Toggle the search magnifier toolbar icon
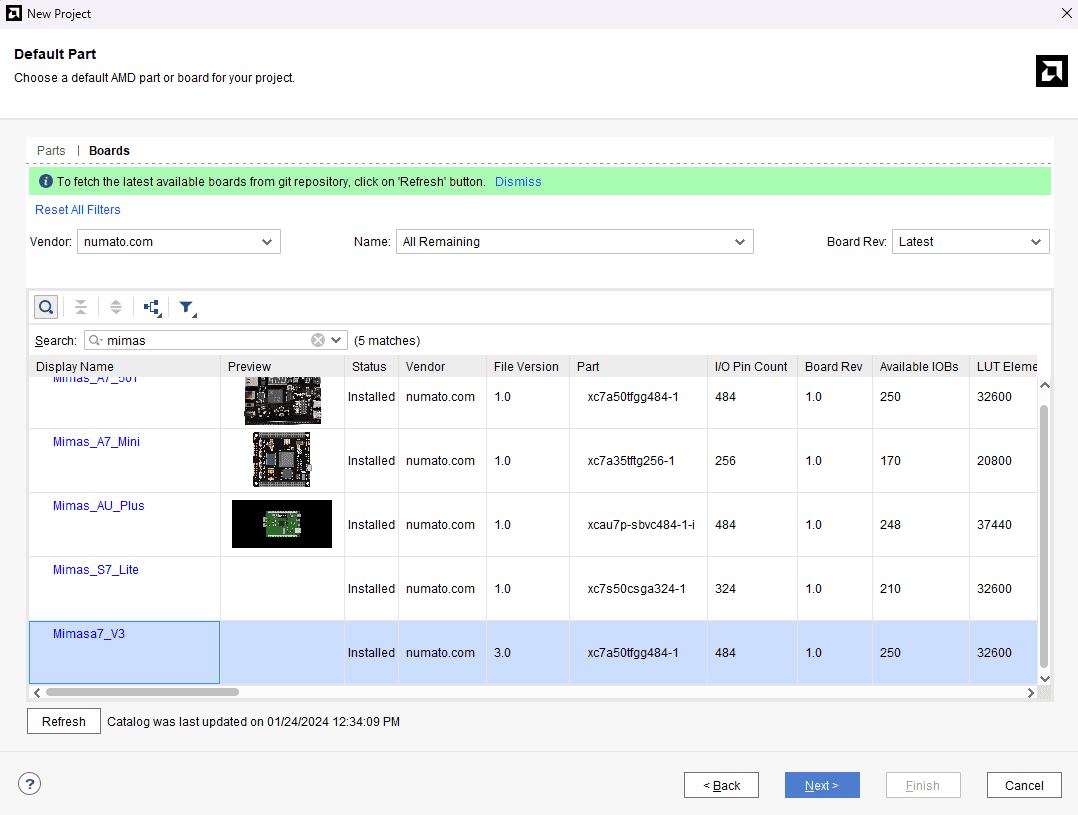The height and width of the screenshot is (815, 1078). coord(46,307)
